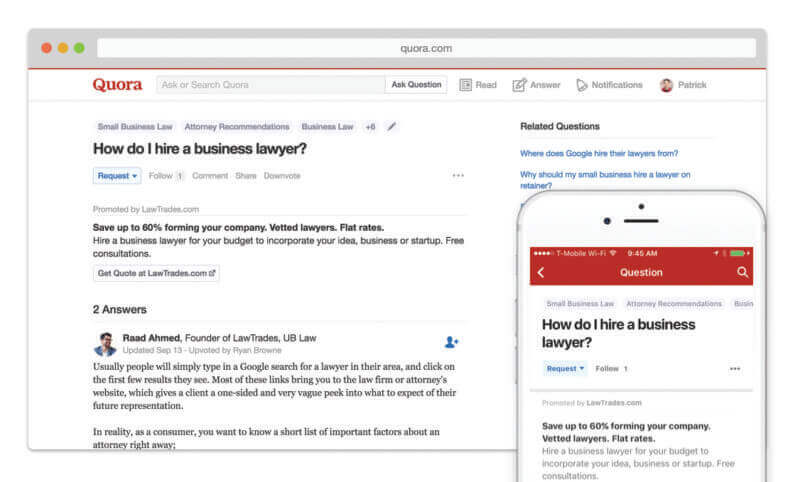Open Patrick's profile menu
800x482 pixels.
683,85
